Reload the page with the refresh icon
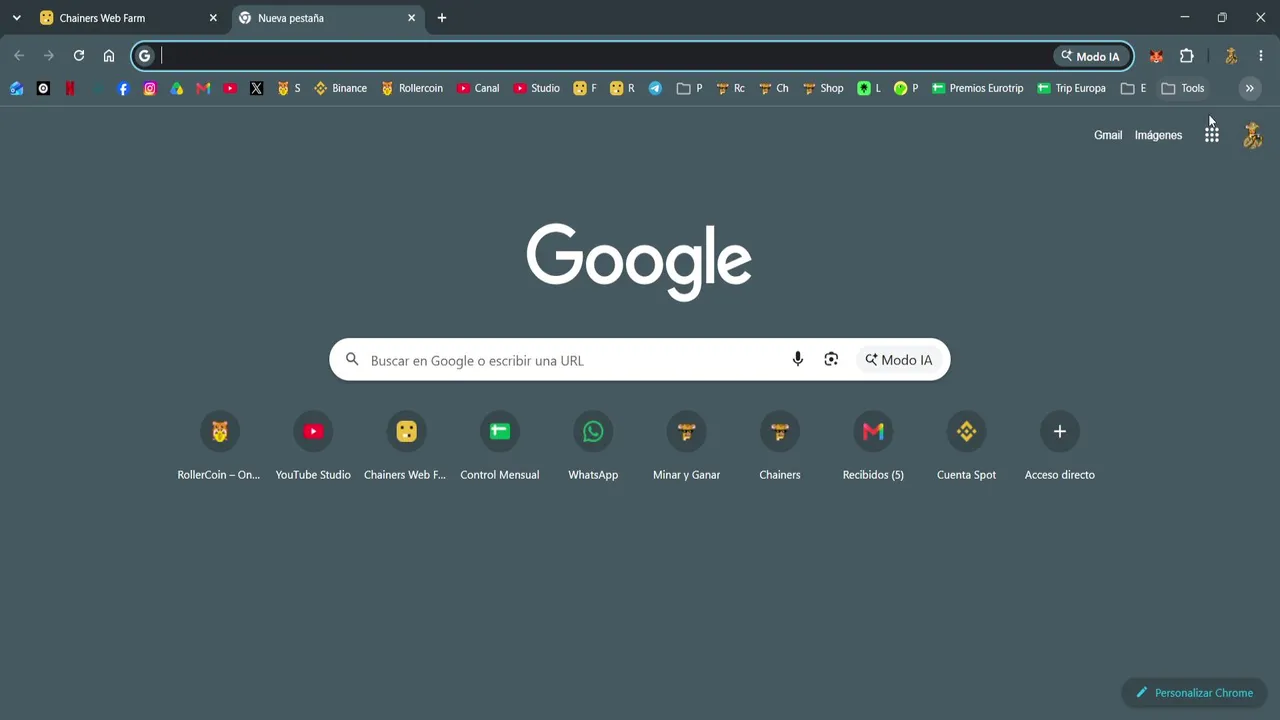This screenshot has width=1280, height=720. 79,56
